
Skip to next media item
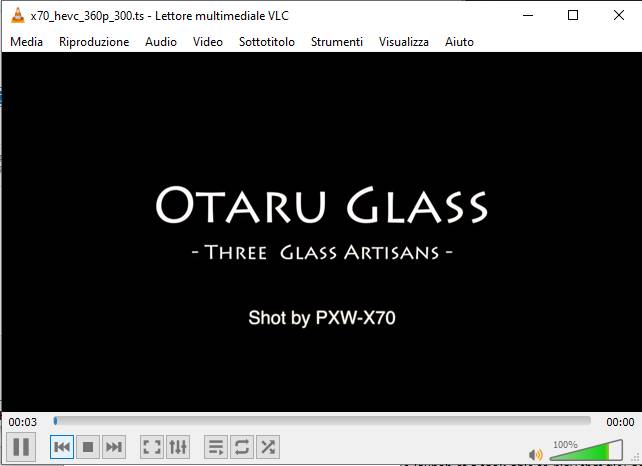[x=113, y=447]
